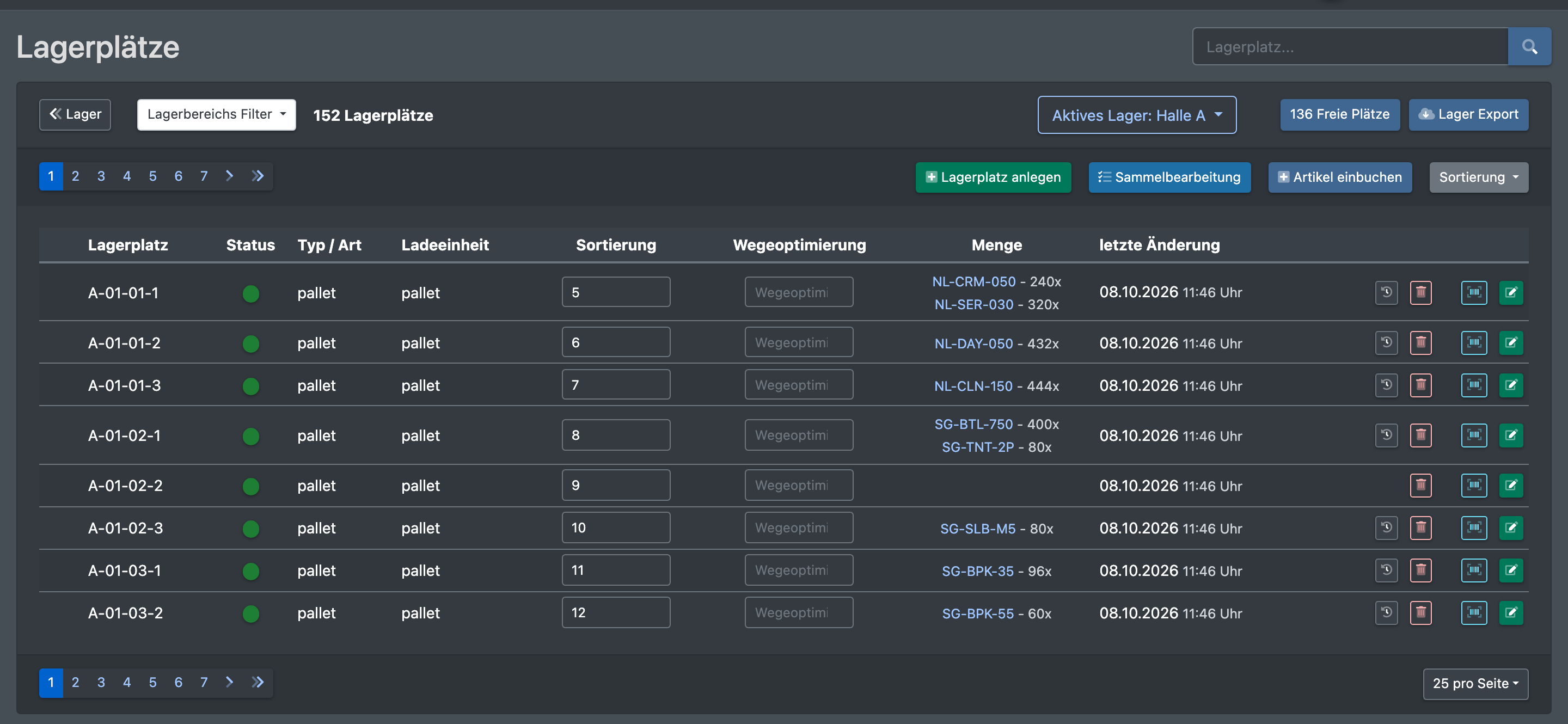Go to next page in bottom pagination
Screen dimensions: 1568x724
(229, 682)
